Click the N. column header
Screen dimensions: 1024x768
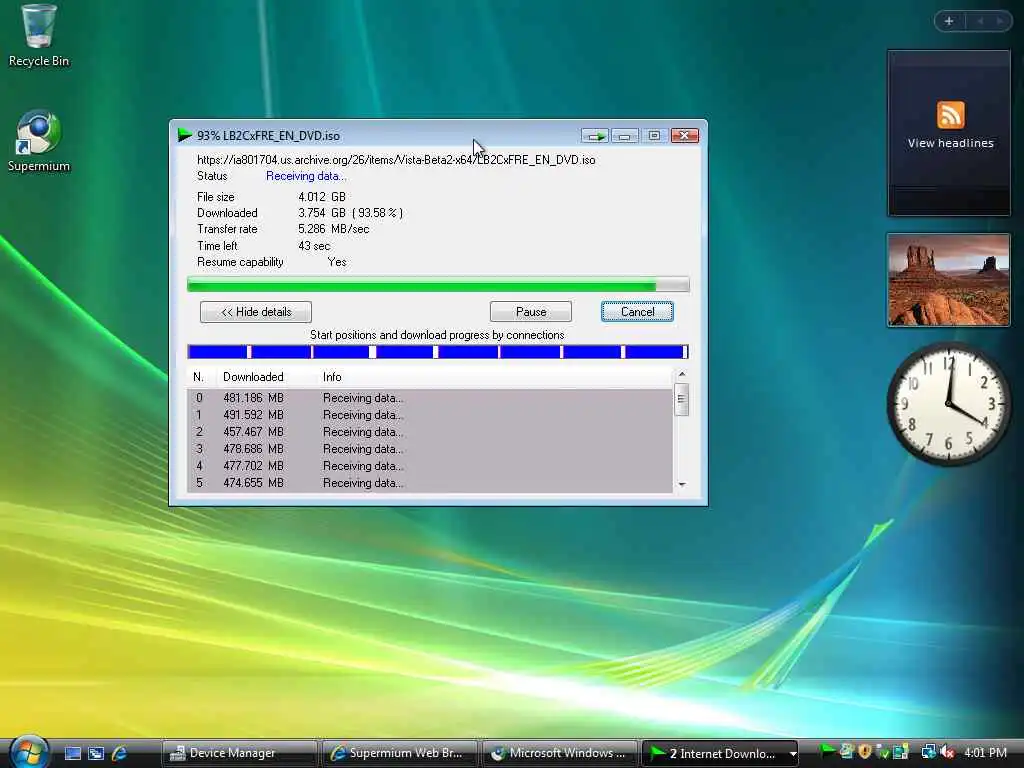tap(199, 377)
